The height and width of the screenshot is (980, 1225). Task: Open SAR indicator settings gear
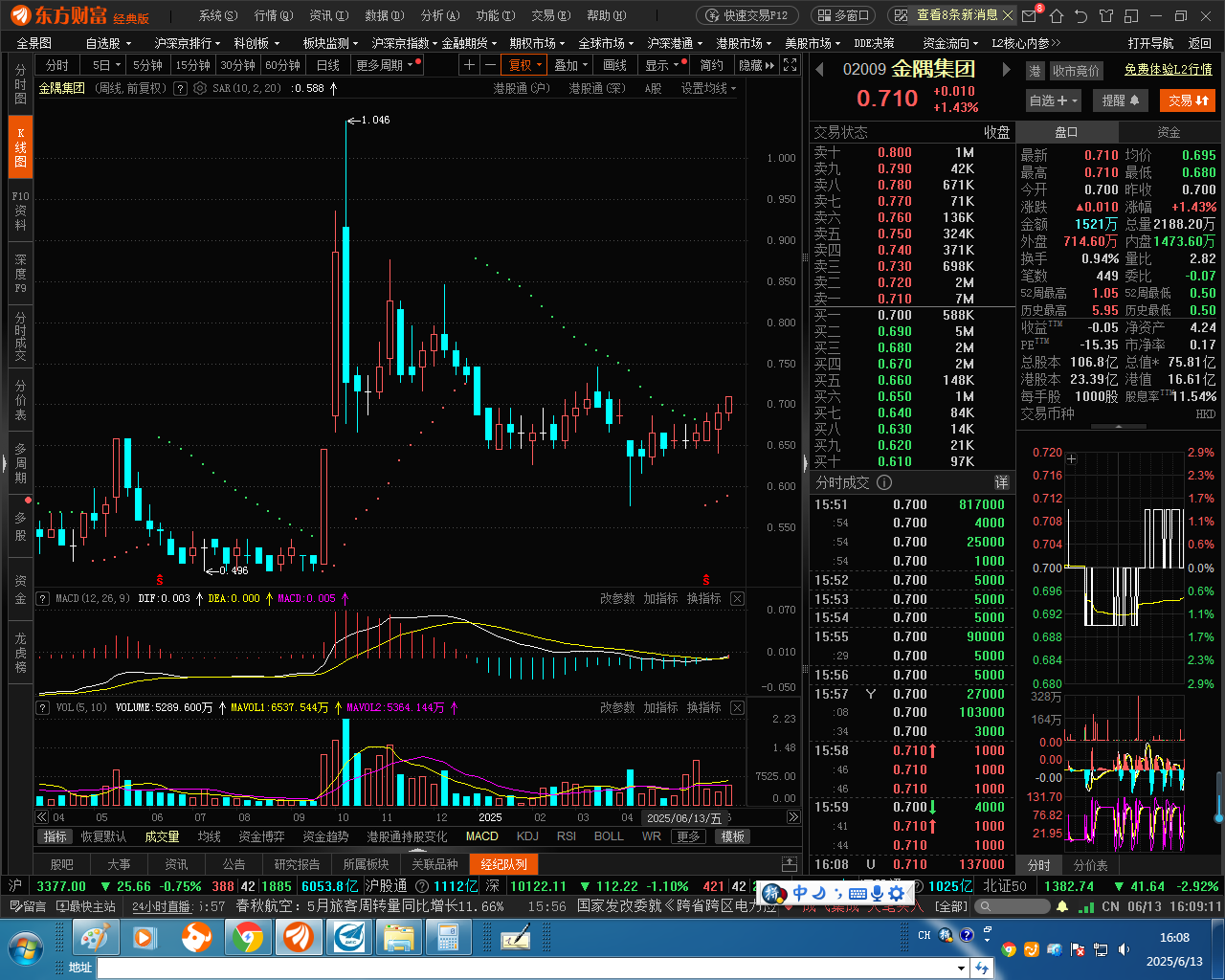[x=200, y=87]
